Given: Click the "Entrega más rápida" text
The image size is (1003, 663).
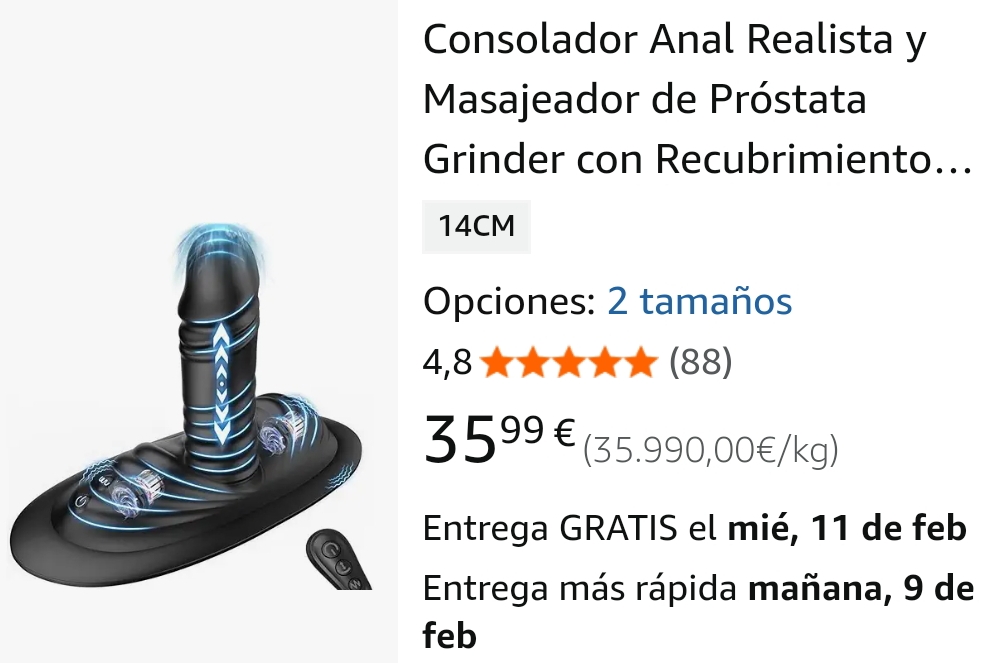Looking at the screenshot, I should click(580, 588).
